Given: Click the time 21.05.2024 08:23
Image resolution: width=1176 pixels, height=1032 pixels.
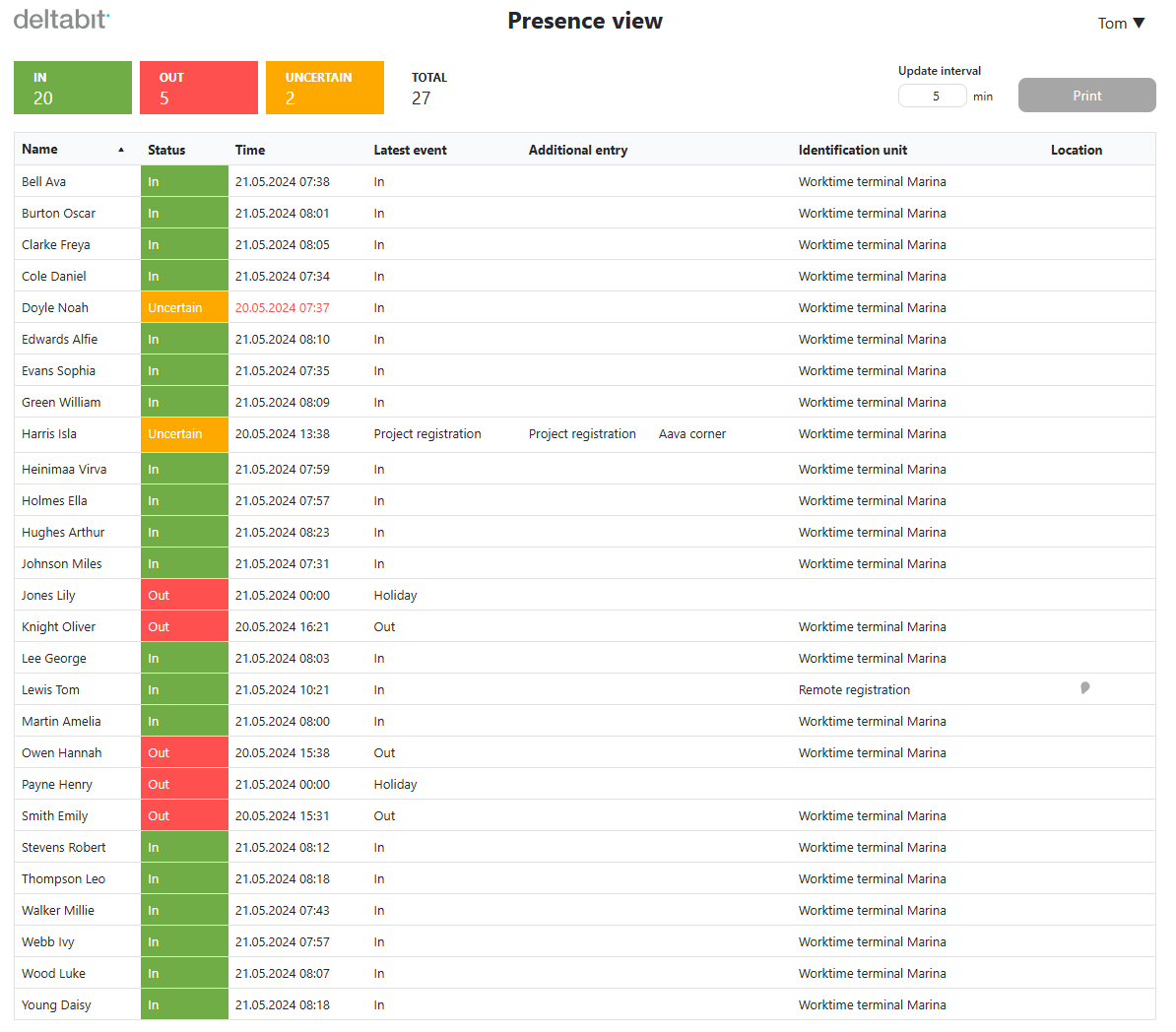Looking at the screenshot, I should pos(282,532).
